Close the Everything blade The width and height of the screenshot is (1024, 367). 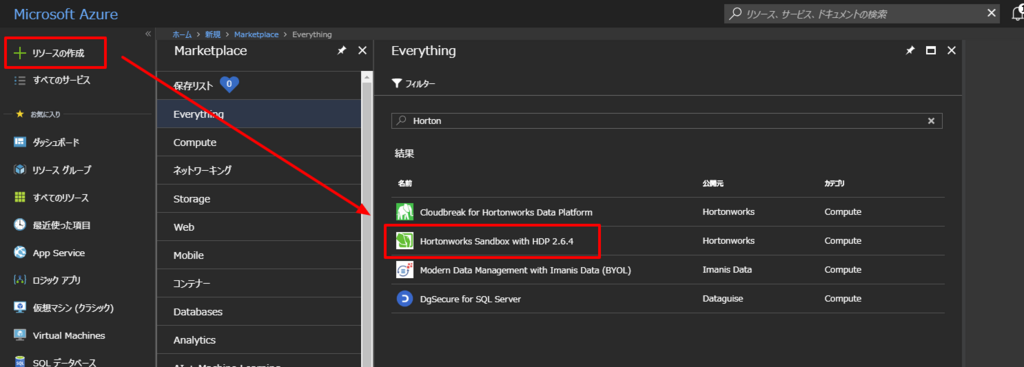(952, 51)
